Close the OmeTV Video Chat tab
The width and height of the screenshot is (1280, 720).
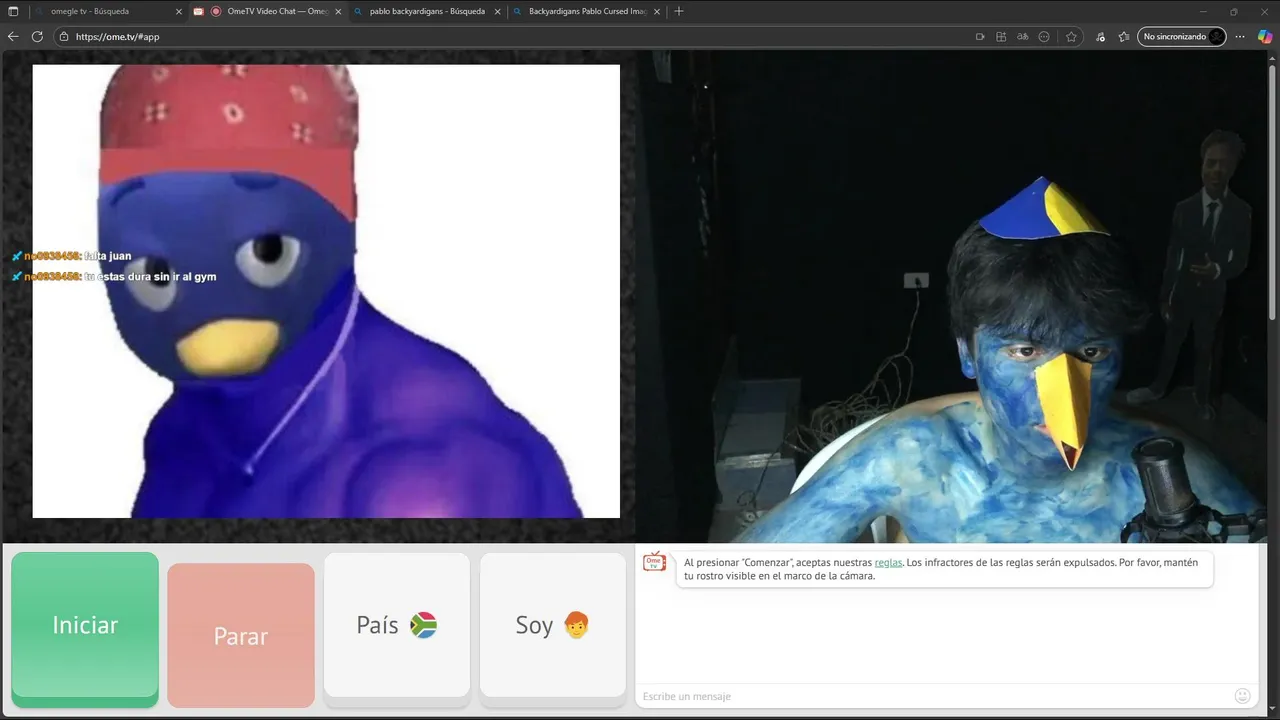point(338,12)
